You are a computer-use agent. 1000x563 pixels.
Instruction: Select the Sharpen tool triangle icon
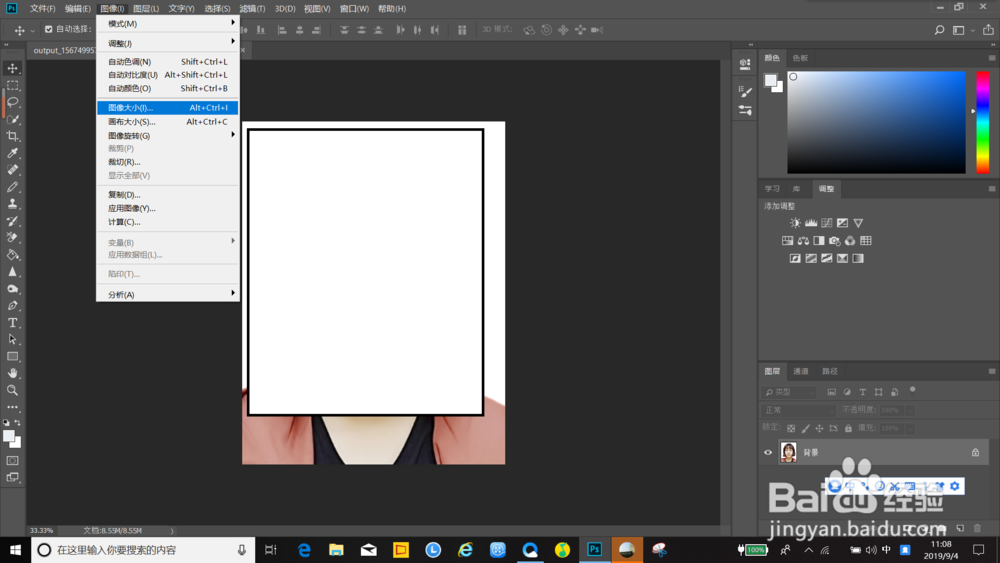[x=13, y=272]
